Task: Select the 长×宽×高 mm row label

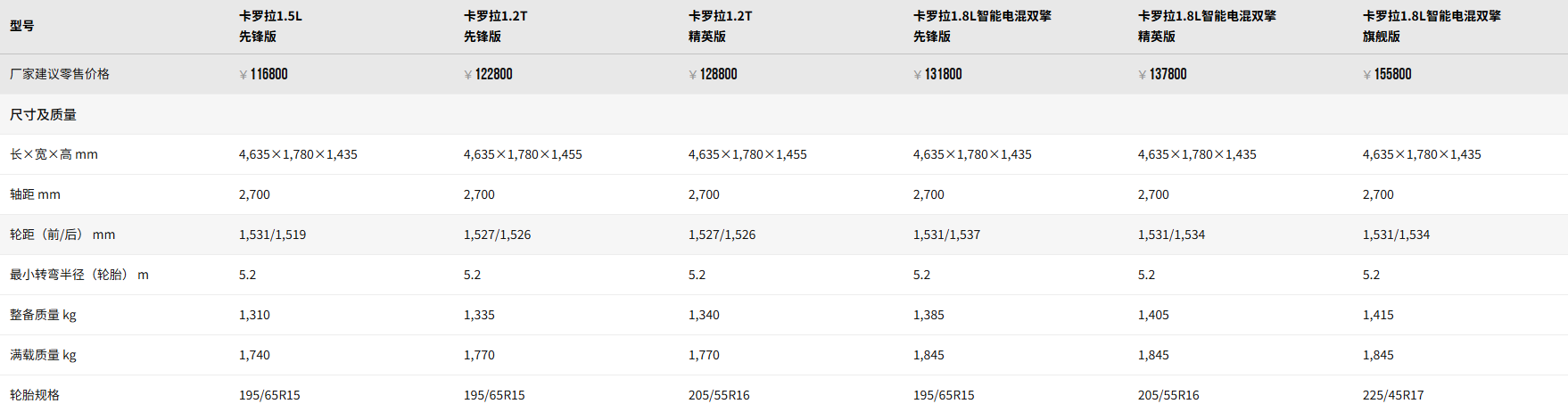Action: pyautogui.click(x=54, y=154)
